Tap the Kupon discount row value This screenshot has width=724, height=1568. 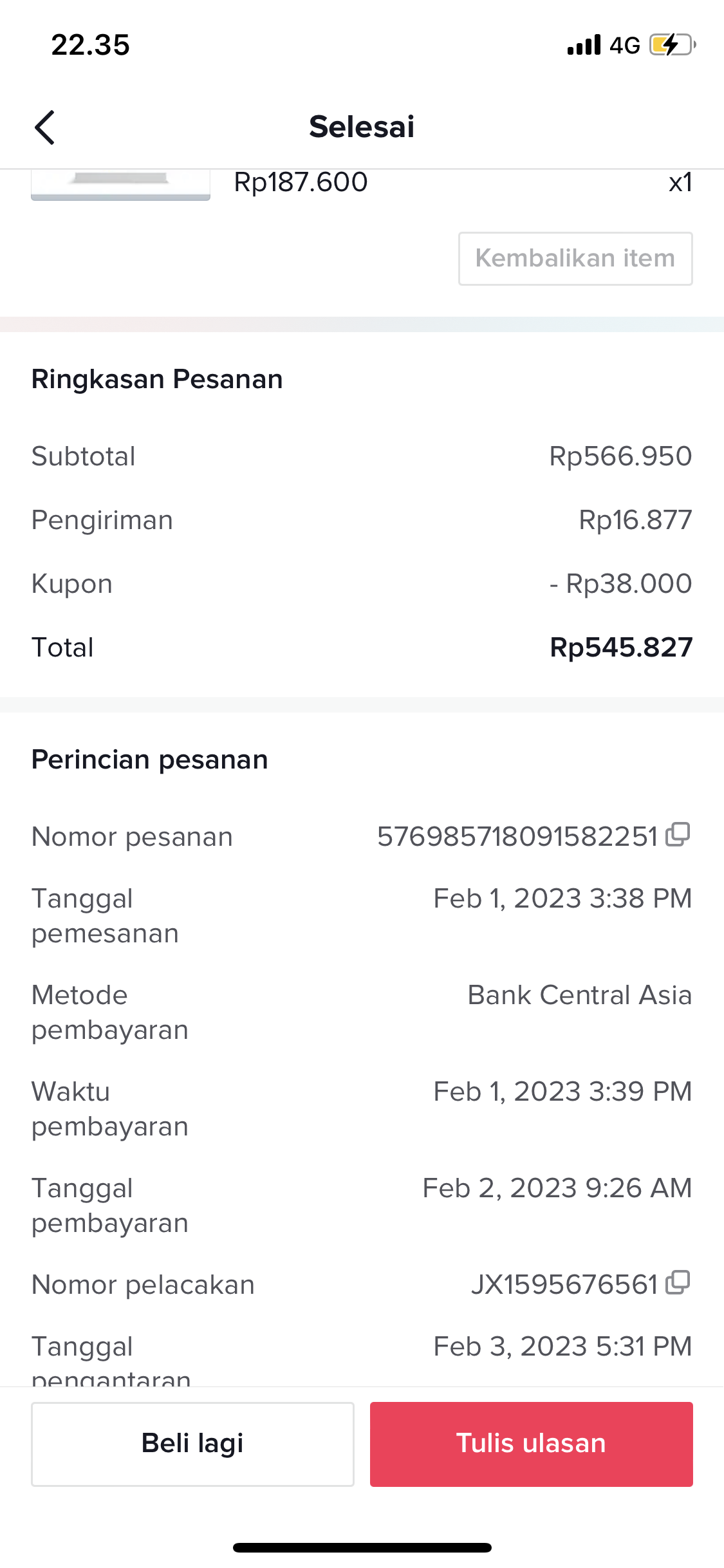tap(621, 584)
